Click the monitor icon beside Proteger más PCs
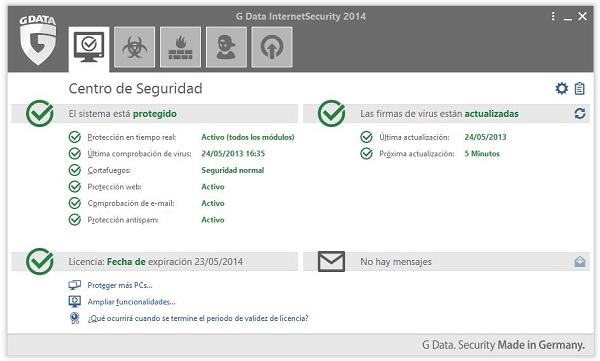Image resolution: width=600 pixels, height=361 pixels. point(75,285)
